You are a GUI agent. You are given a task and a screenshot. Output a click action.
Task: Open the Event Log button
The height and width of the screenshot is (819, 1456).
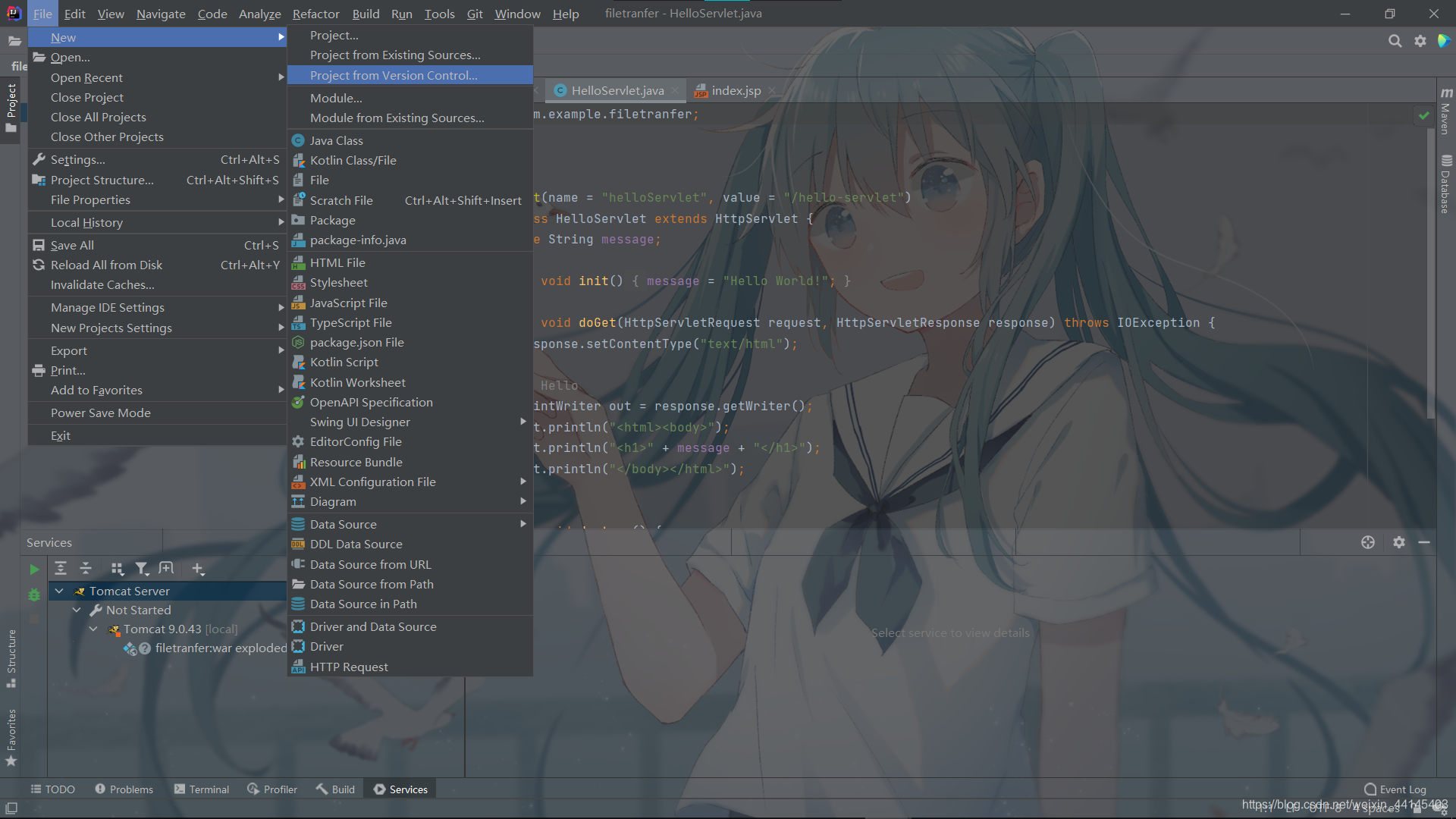1395,789
